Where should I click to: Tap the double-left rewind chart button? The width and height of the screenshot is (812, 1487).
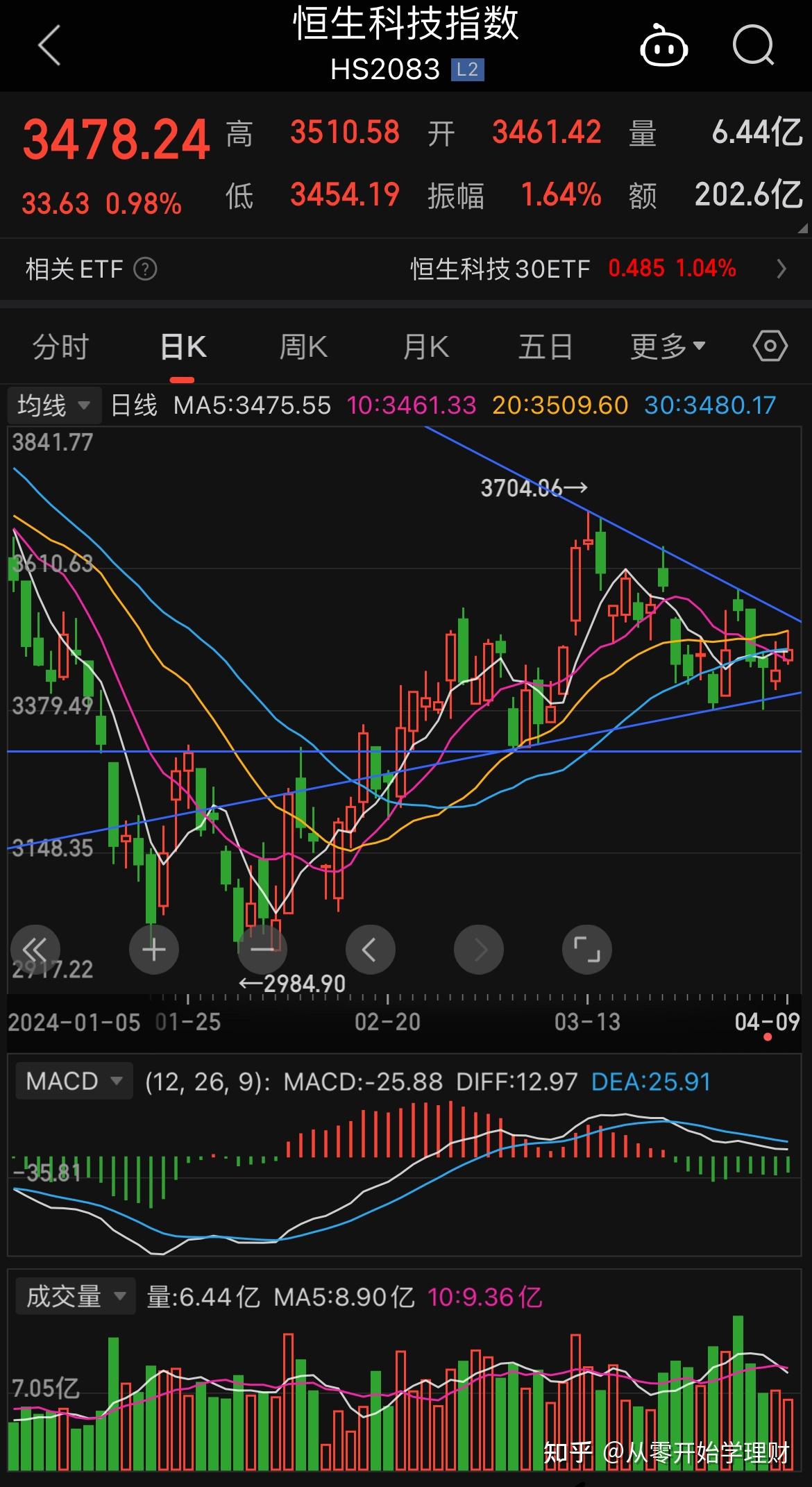(35, 949)
